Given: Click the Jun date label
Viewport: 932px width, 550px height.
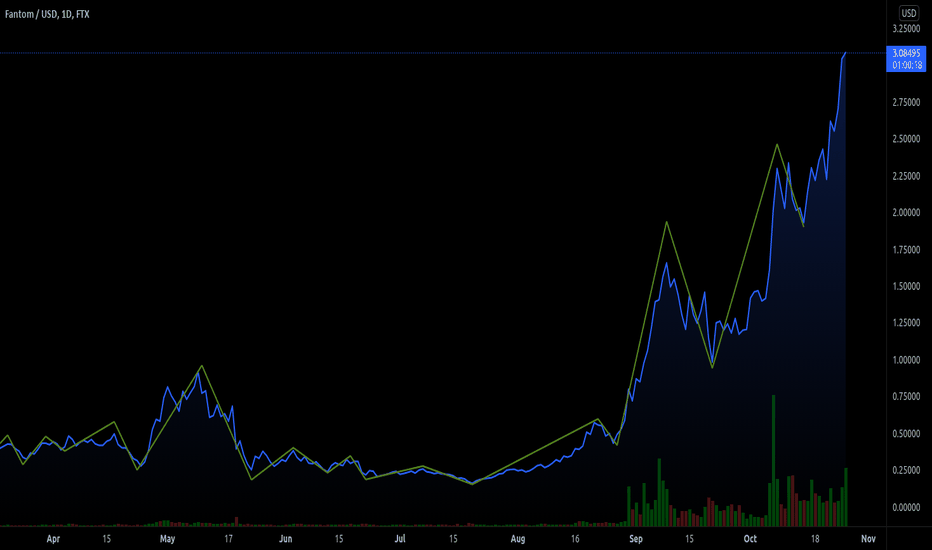Looking at the screenshot, I should (286, 539).
